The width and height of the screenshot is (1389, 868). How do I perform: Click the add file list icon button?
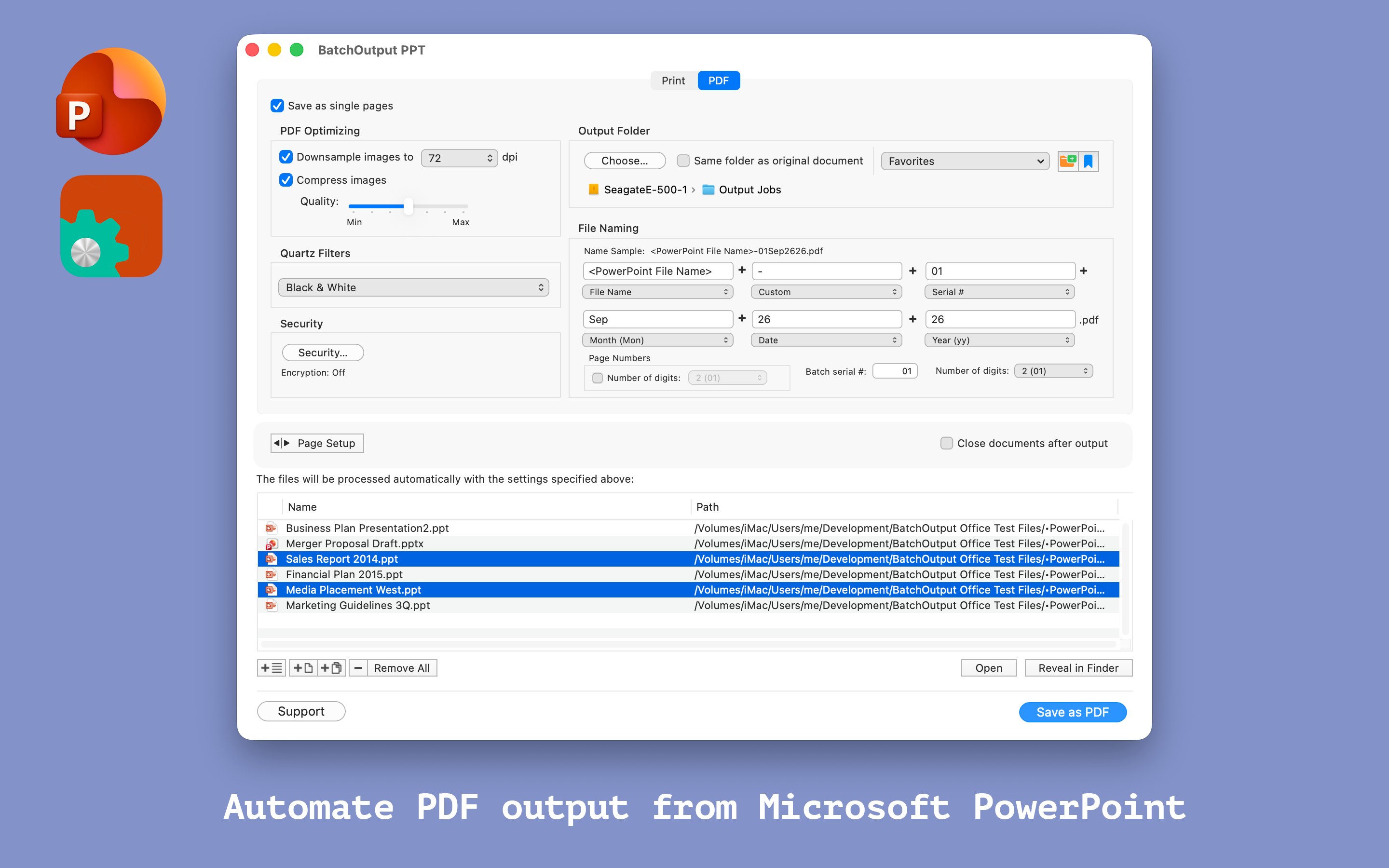click(x=272, y=668)
